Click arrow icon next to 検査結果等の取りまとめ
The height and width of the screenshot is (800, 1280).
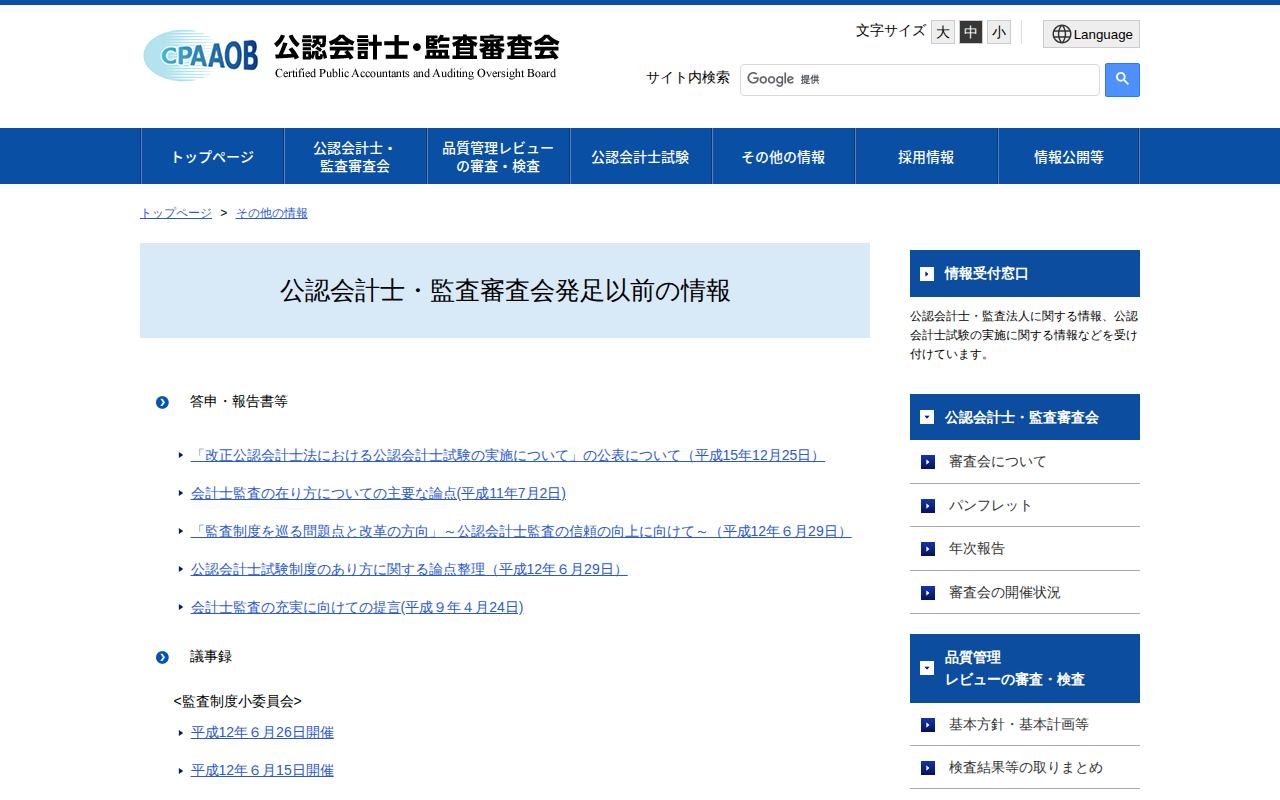tap(928, 768)
